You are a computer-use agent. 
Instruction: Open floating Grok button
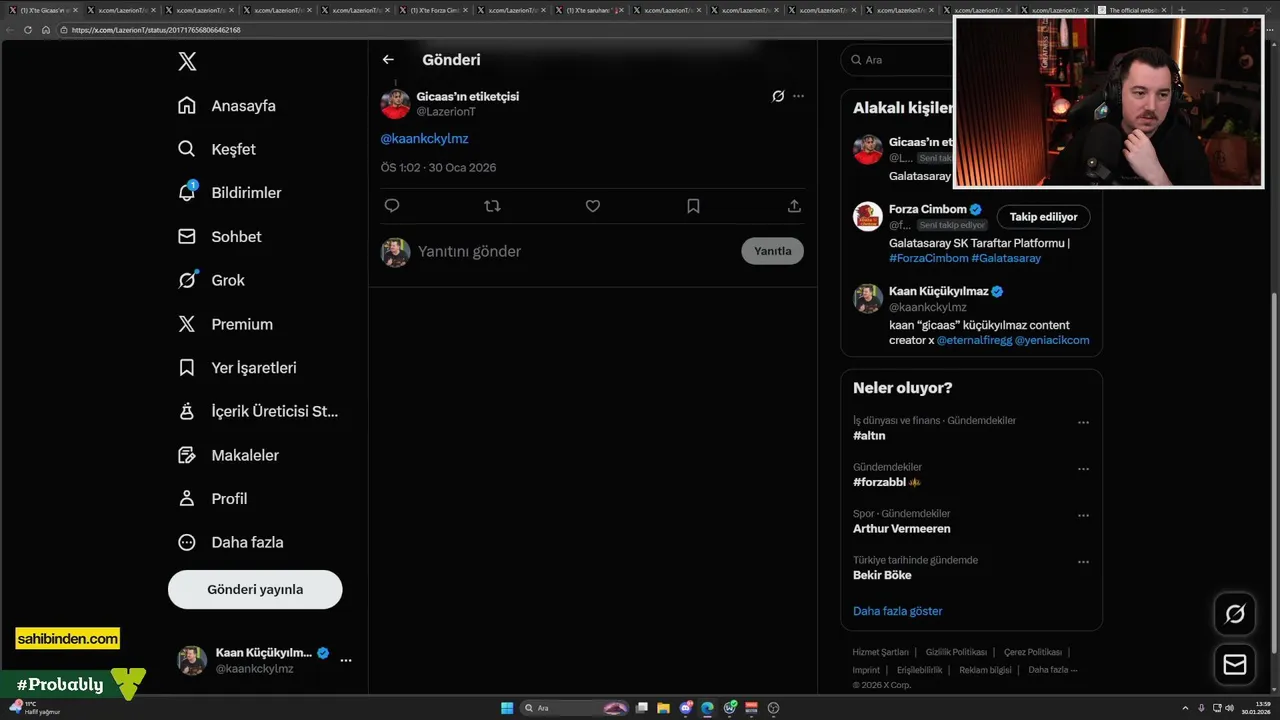[1235, 614]
